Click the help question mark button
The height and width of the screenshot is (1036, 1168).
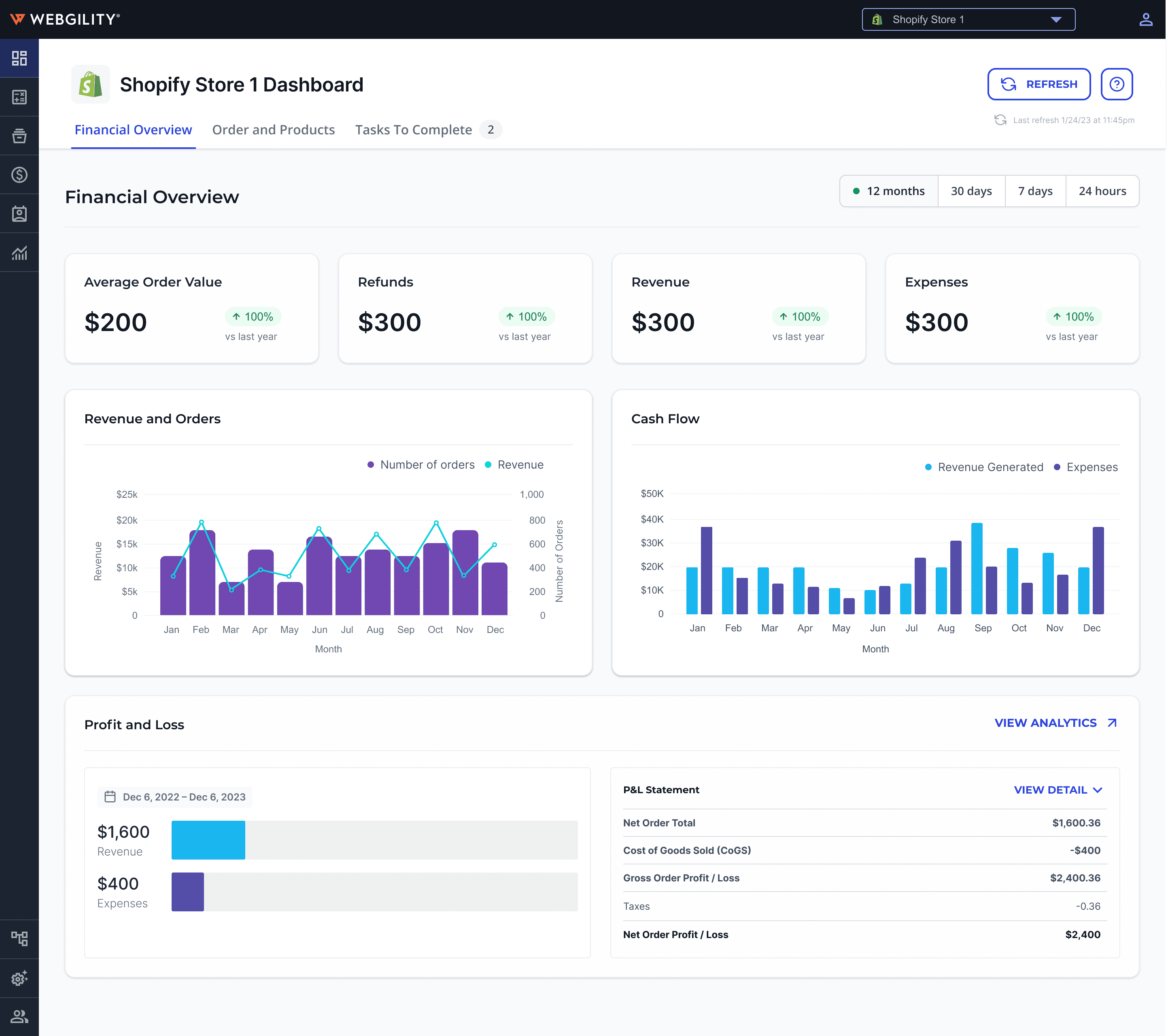1116,84
